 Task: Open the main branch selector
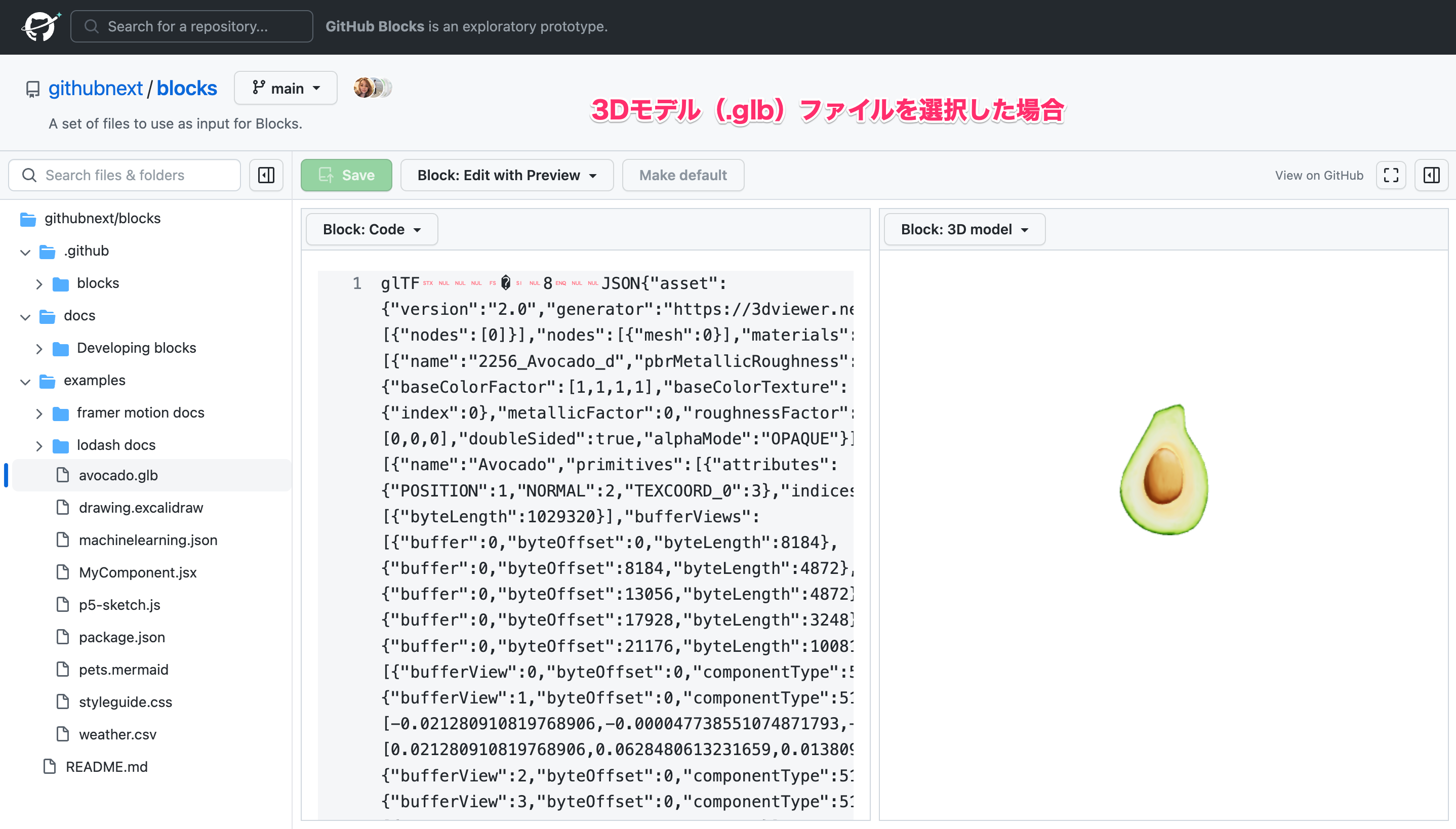[x=286, y=88]
